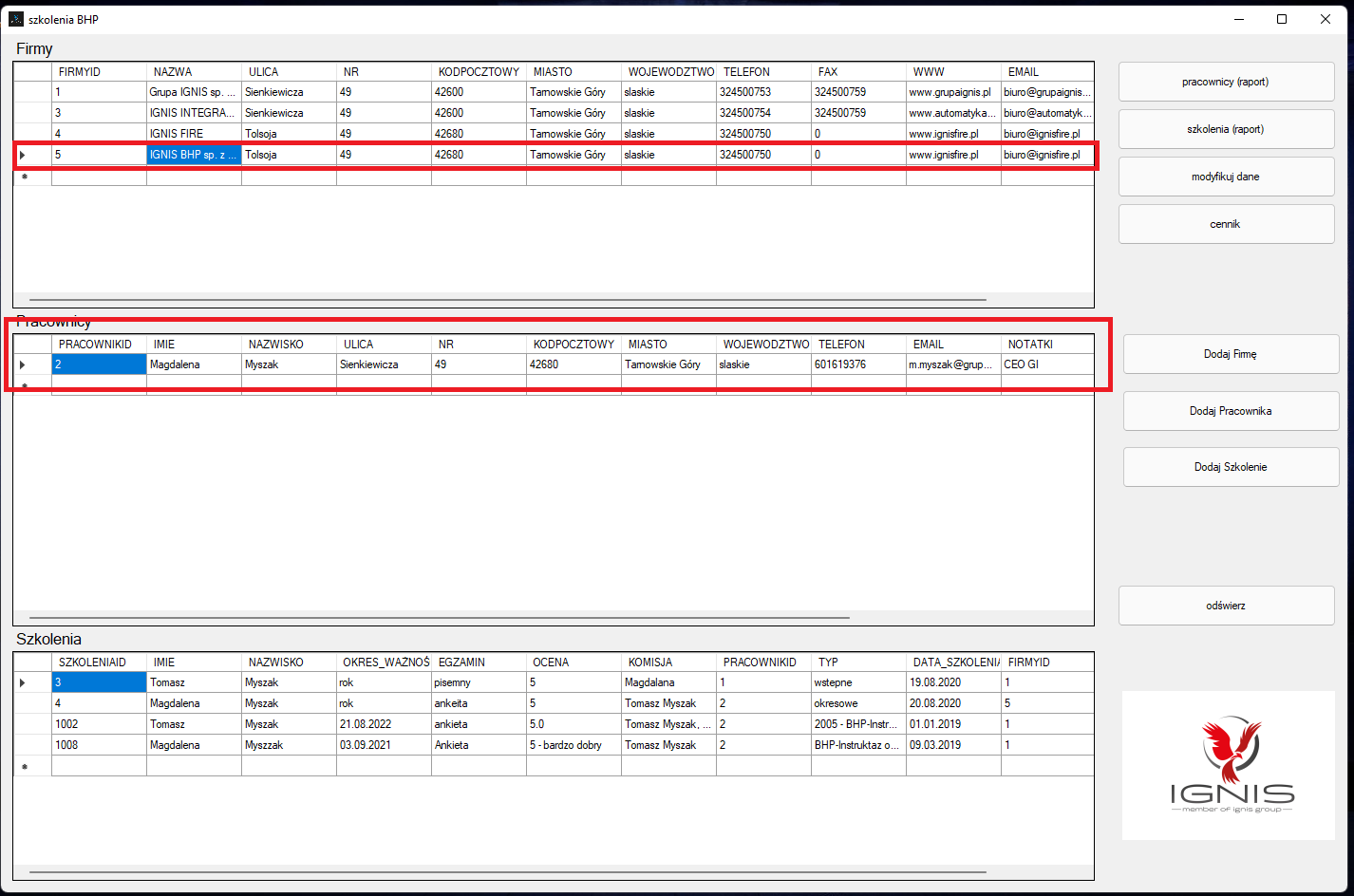The height and width of the screenshot is (896, 1354).
Task: Click the 'wstepne' training type cell
Action: click(x=858, y=682)
